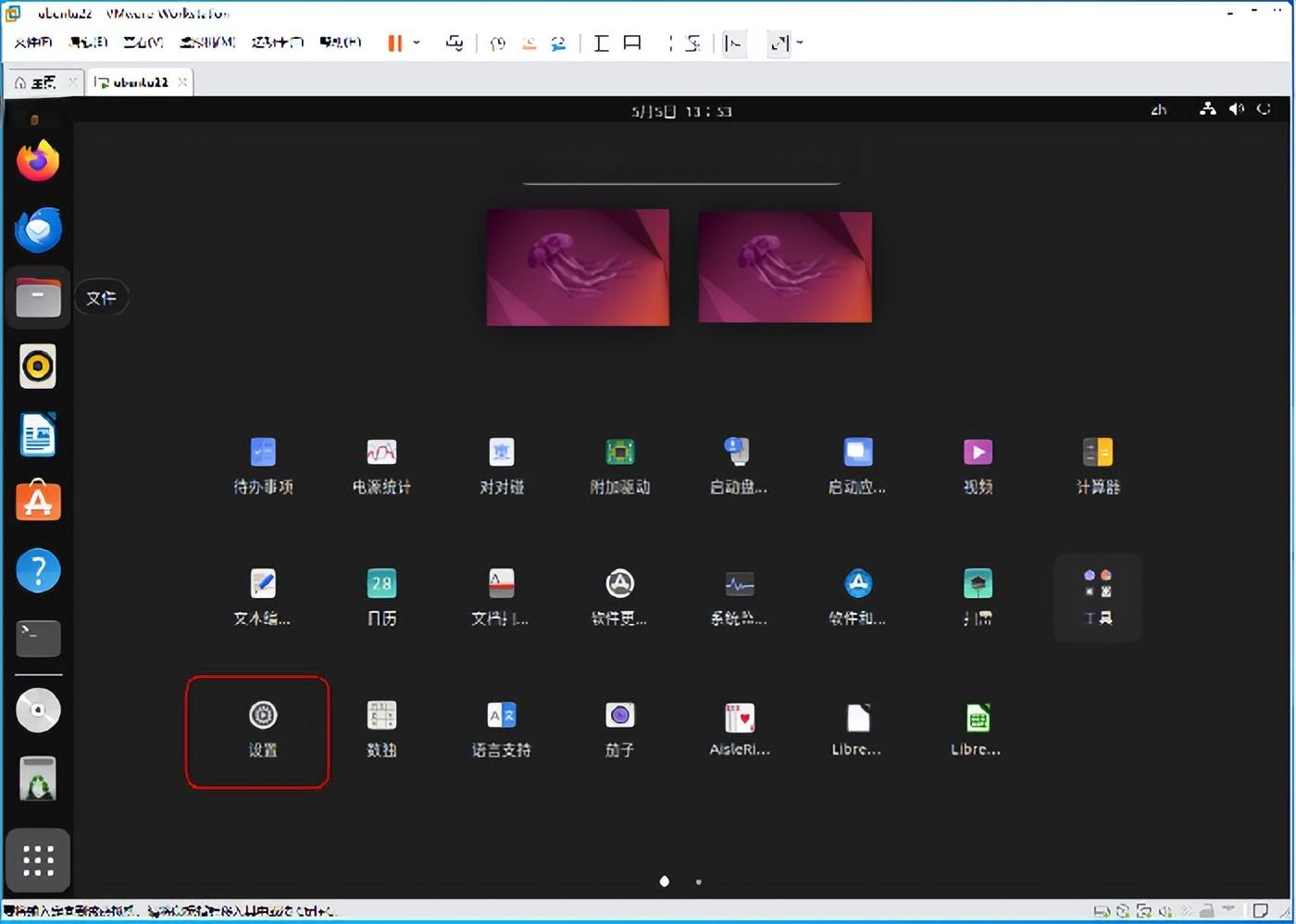The height and width of the screenshot is (924, 1296).
Task: Open the Ubuntu system status menu
Action: pos(1236,110)
